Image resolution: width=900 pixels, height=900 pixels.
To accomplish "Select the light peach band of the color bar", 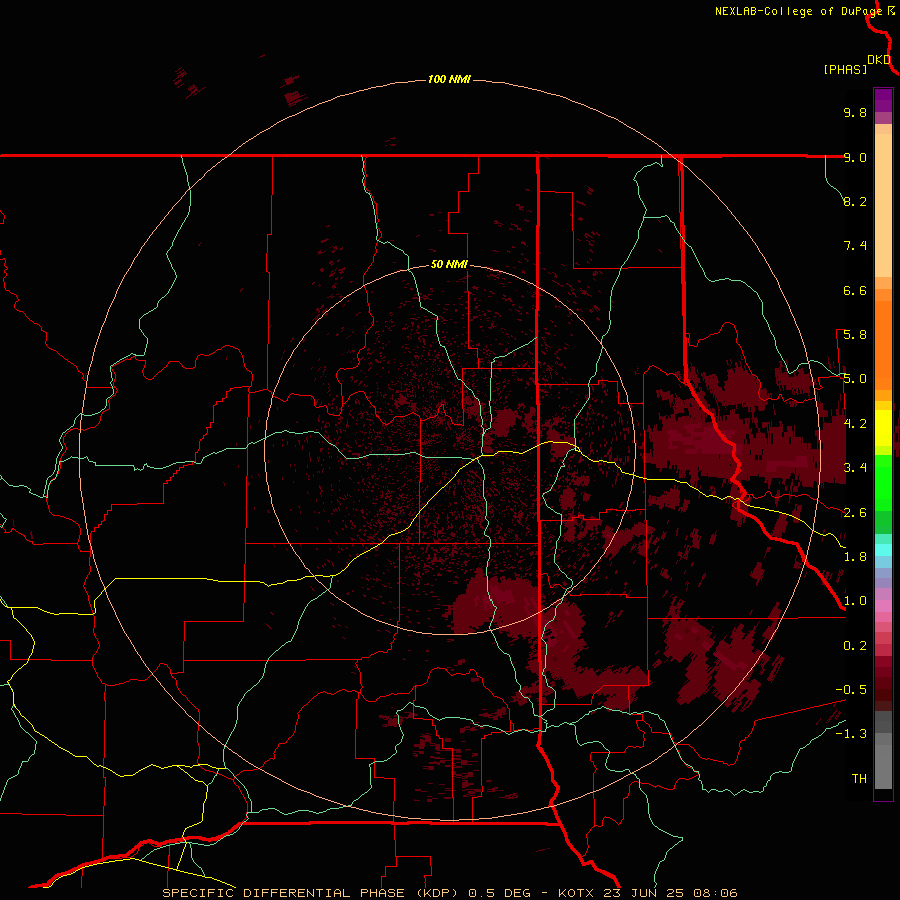I will coord(883,205).
